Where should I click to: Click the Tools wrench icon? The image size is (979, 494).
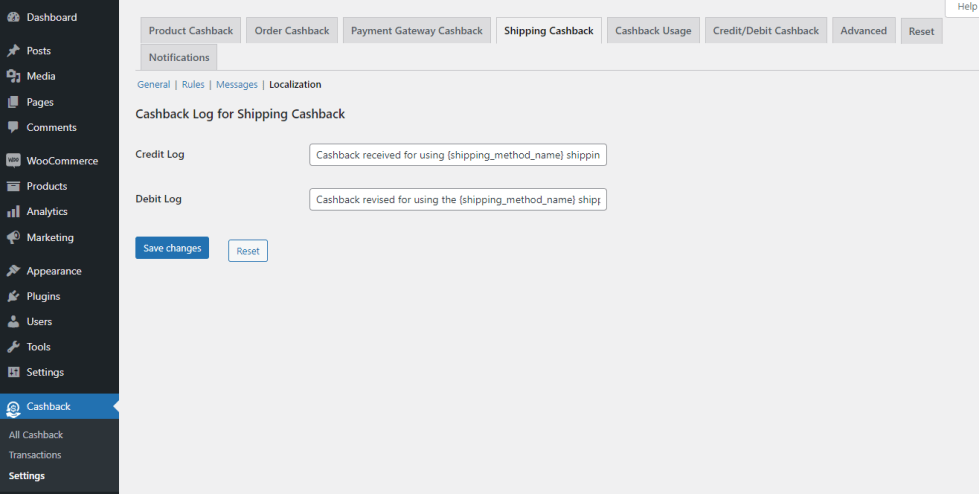click(x=13, y=347)
